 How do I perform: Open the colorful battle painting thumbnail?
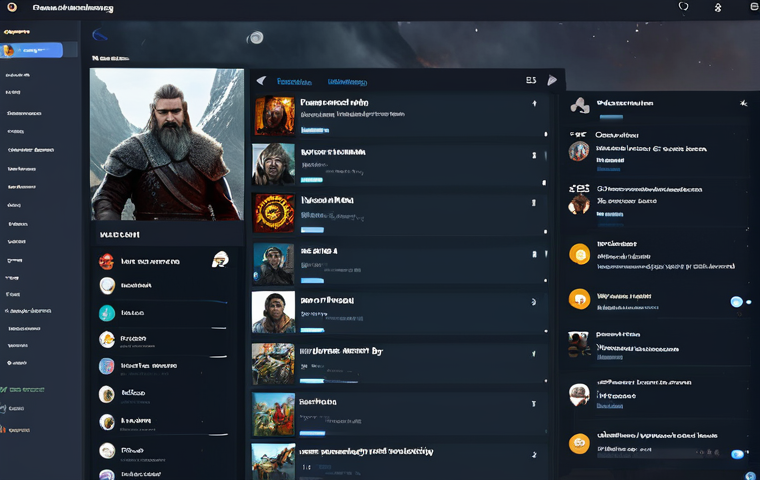[273, 415]
